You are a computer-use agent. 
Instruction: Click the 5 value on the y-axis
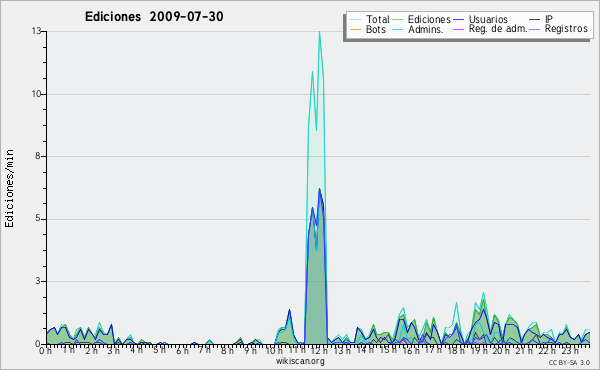(x=38, y=218)
